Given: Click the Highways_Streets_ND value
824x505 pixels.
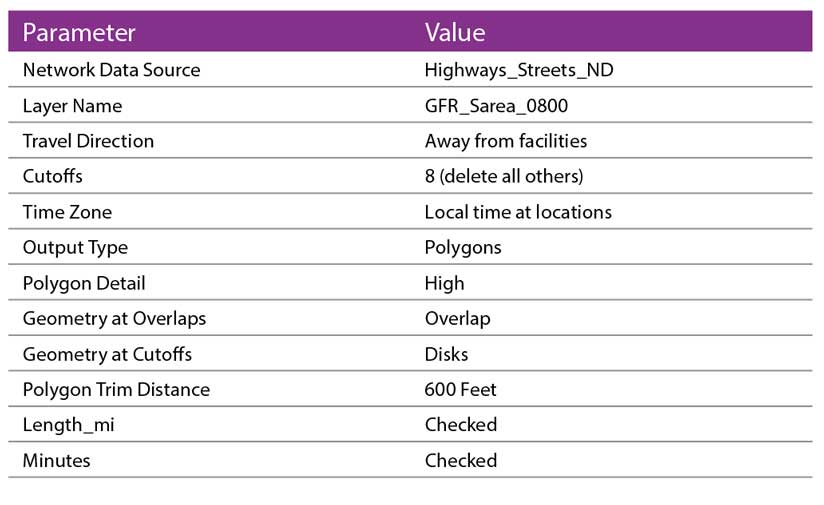Looking at the screenshot, I should tap(512, 70).
